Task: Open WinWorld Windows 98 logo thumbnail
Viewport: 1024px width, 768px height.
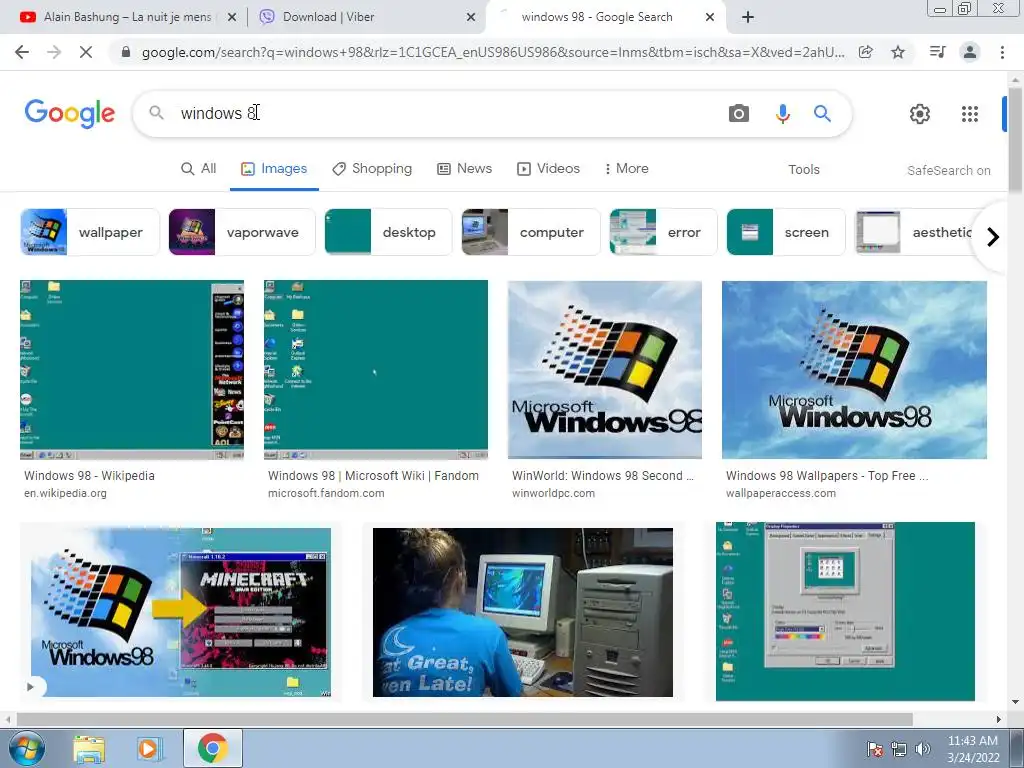Action: click(x=605, y=370)
